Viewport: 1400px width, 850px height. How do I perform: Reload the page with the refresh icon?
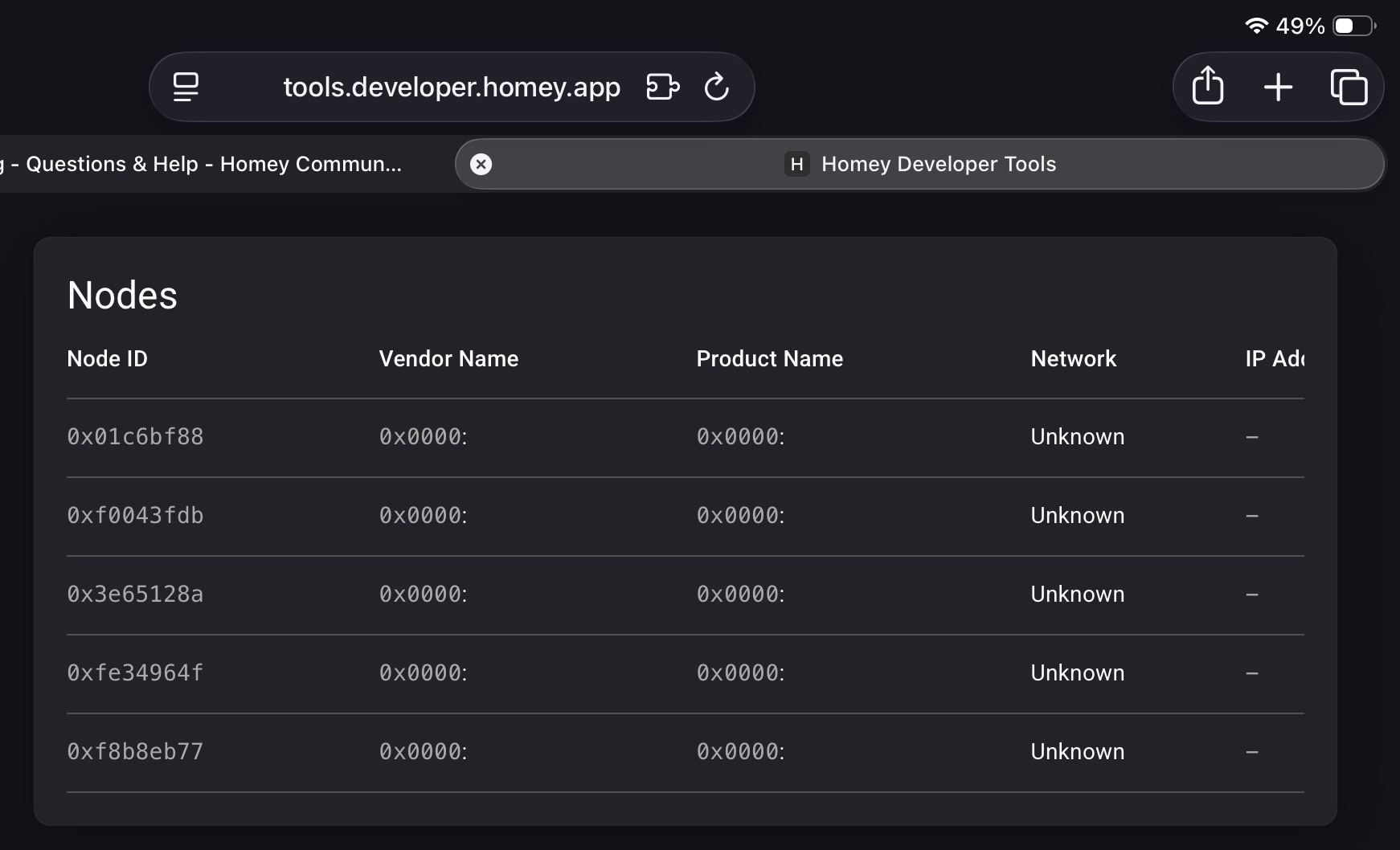716,87
